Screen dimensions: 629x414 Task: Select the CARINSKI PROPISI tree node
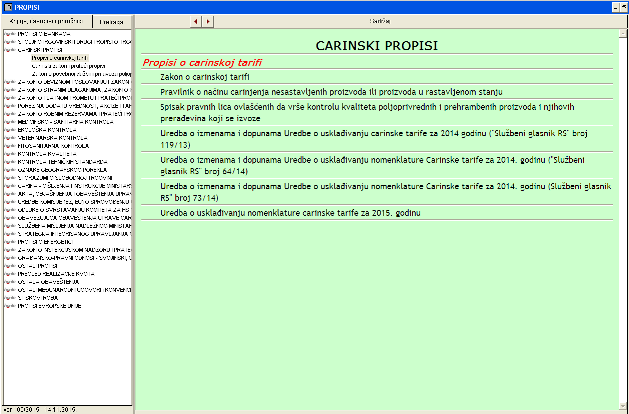tap(40, 50)
